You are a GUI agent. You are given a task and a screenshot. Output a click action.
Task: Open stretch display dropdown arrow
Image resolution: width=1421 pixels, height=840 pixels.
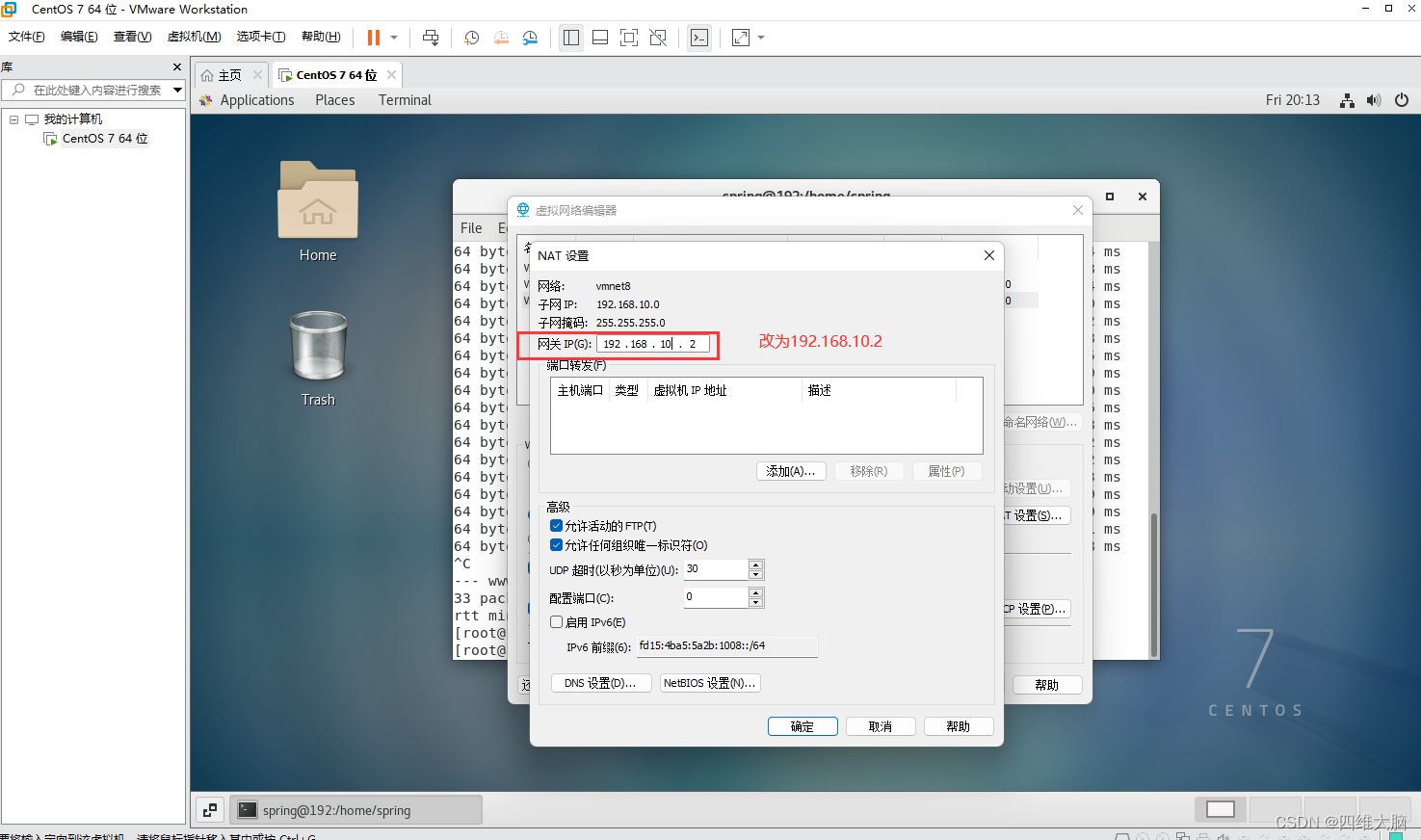click(x=761, y=38)
